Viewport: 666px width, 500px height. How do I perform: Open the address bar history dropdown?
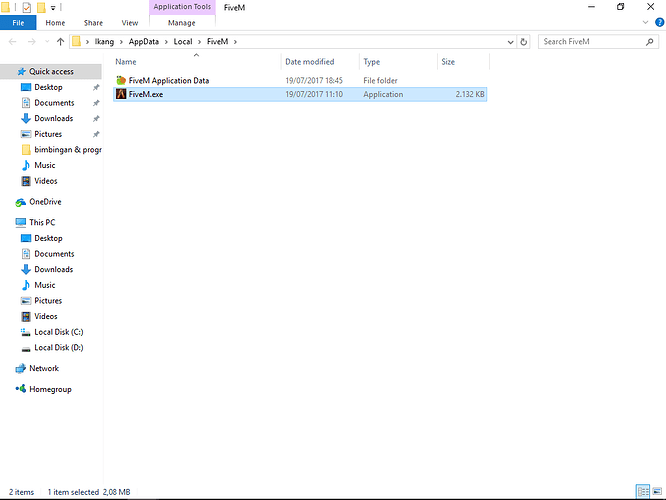pyautogui.click(x=510, y=42)
